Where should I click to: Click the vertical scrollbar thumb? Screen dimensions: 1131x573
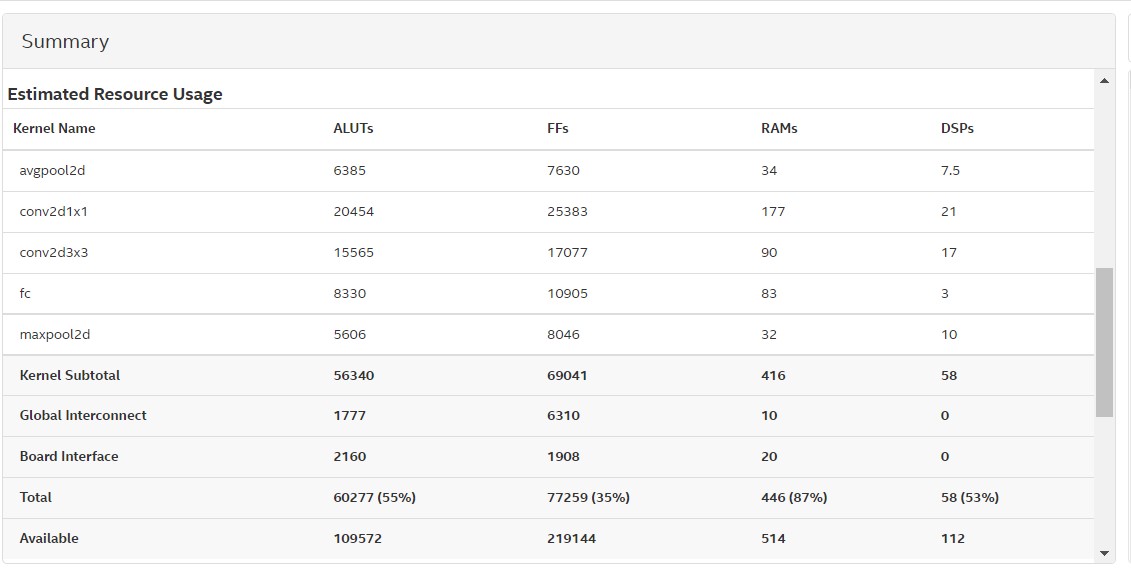[x=1104, y=341]
